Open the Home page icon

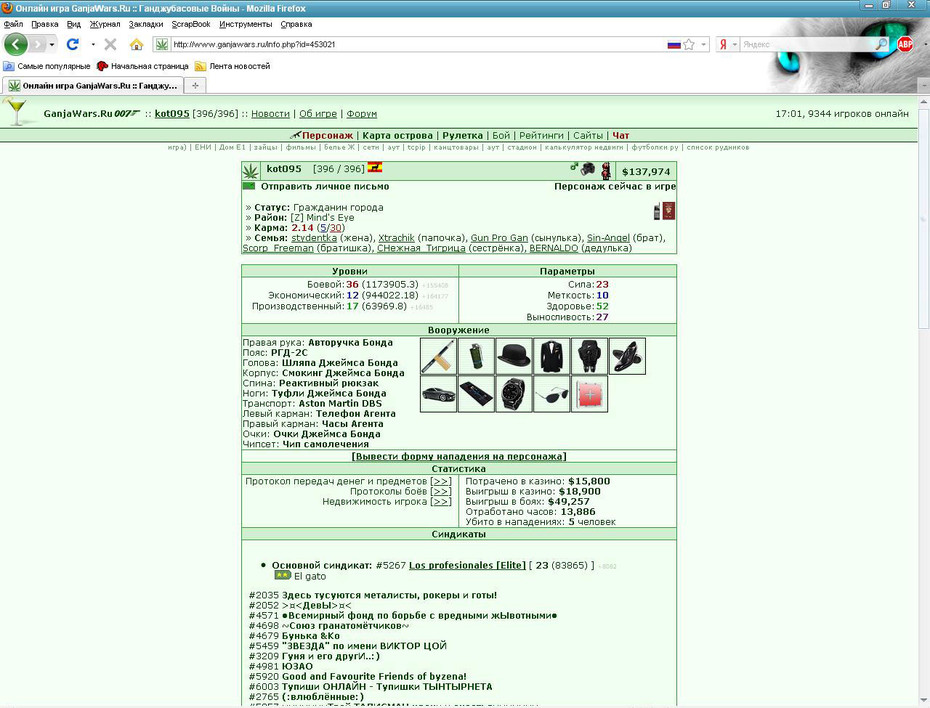(136, 44)
